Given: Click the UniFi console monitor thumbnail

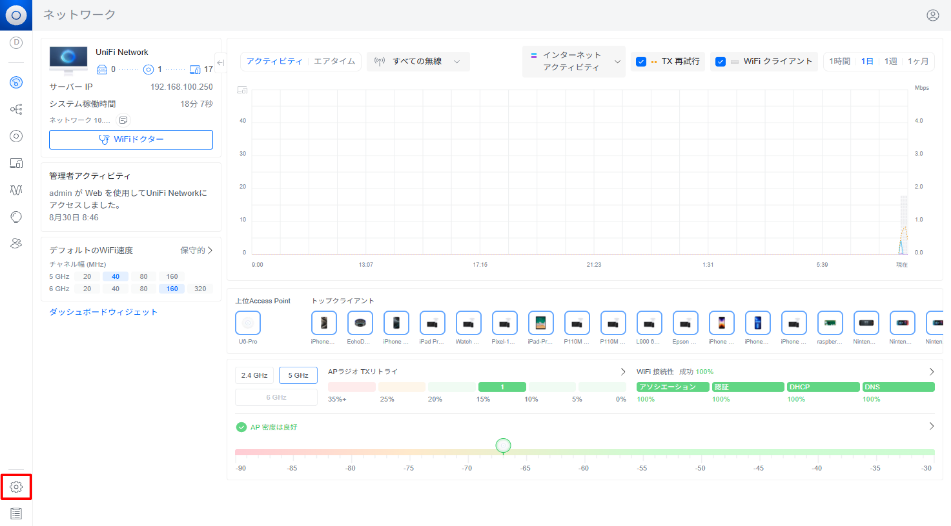Looking at the screenshot, I should pos(69,61).
